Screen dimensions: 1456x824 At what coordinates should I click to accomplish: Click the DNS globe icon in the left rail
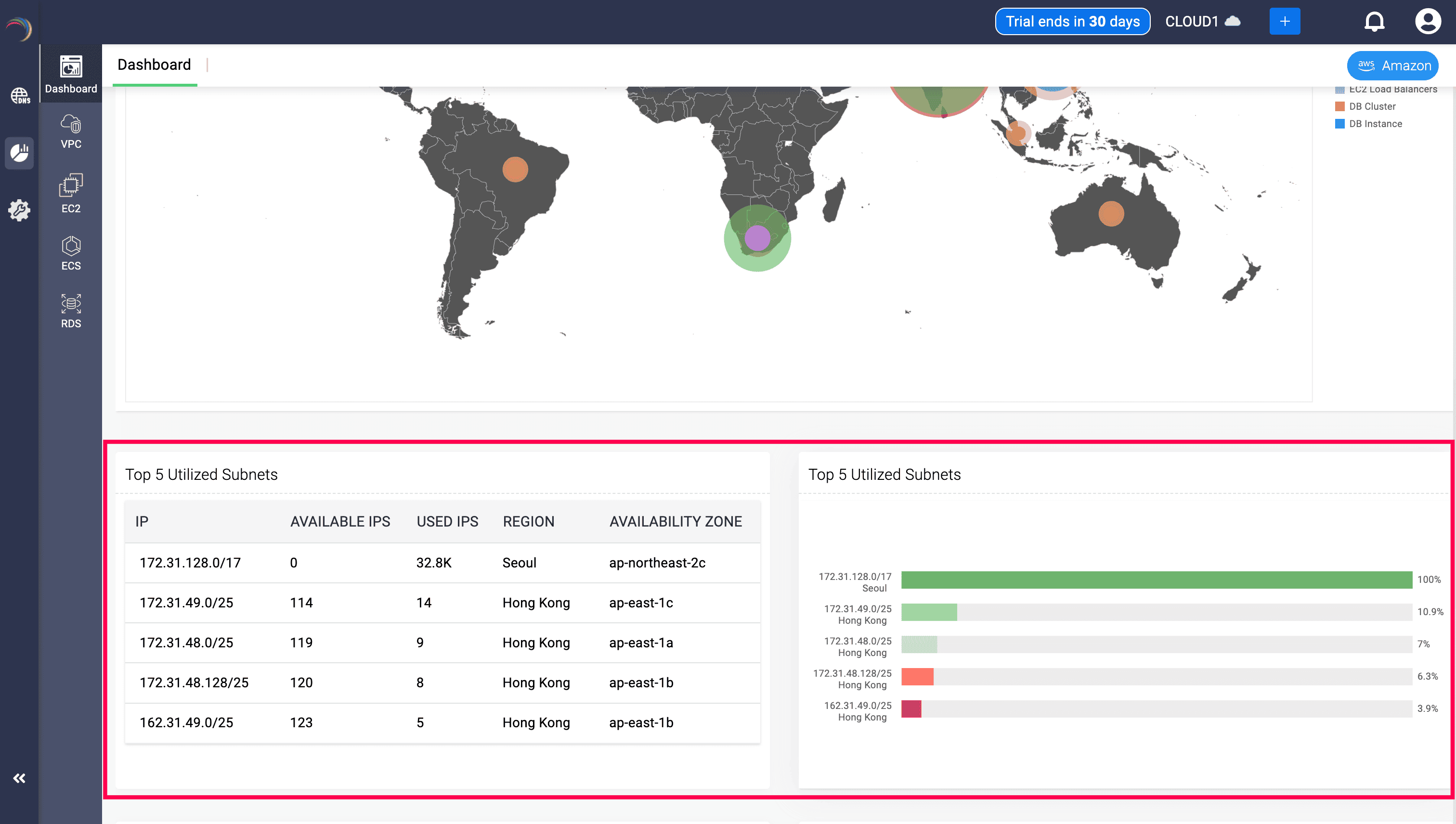20,96
